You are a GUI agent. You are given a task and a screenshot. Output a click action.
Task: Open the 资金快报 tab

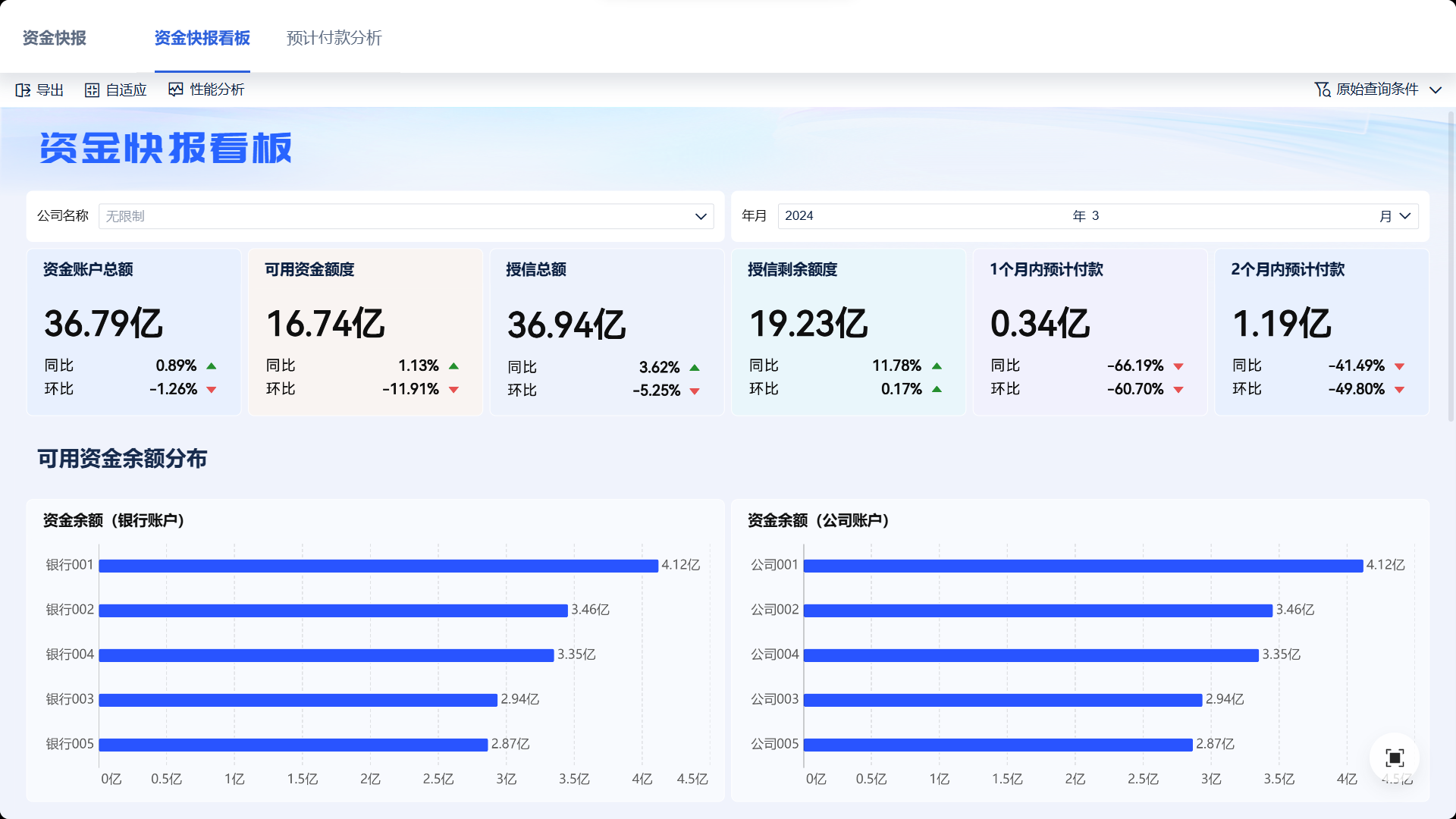(x=54, y=38)
